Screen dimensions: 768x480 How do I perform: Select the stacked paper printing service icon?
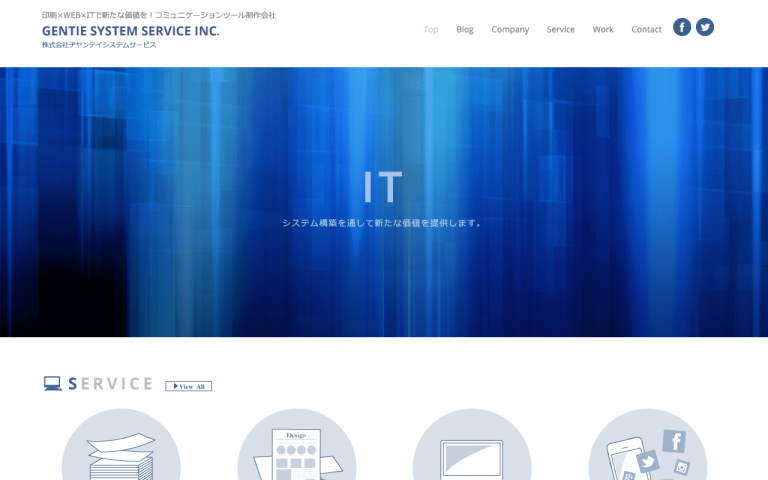click(121, 444)
